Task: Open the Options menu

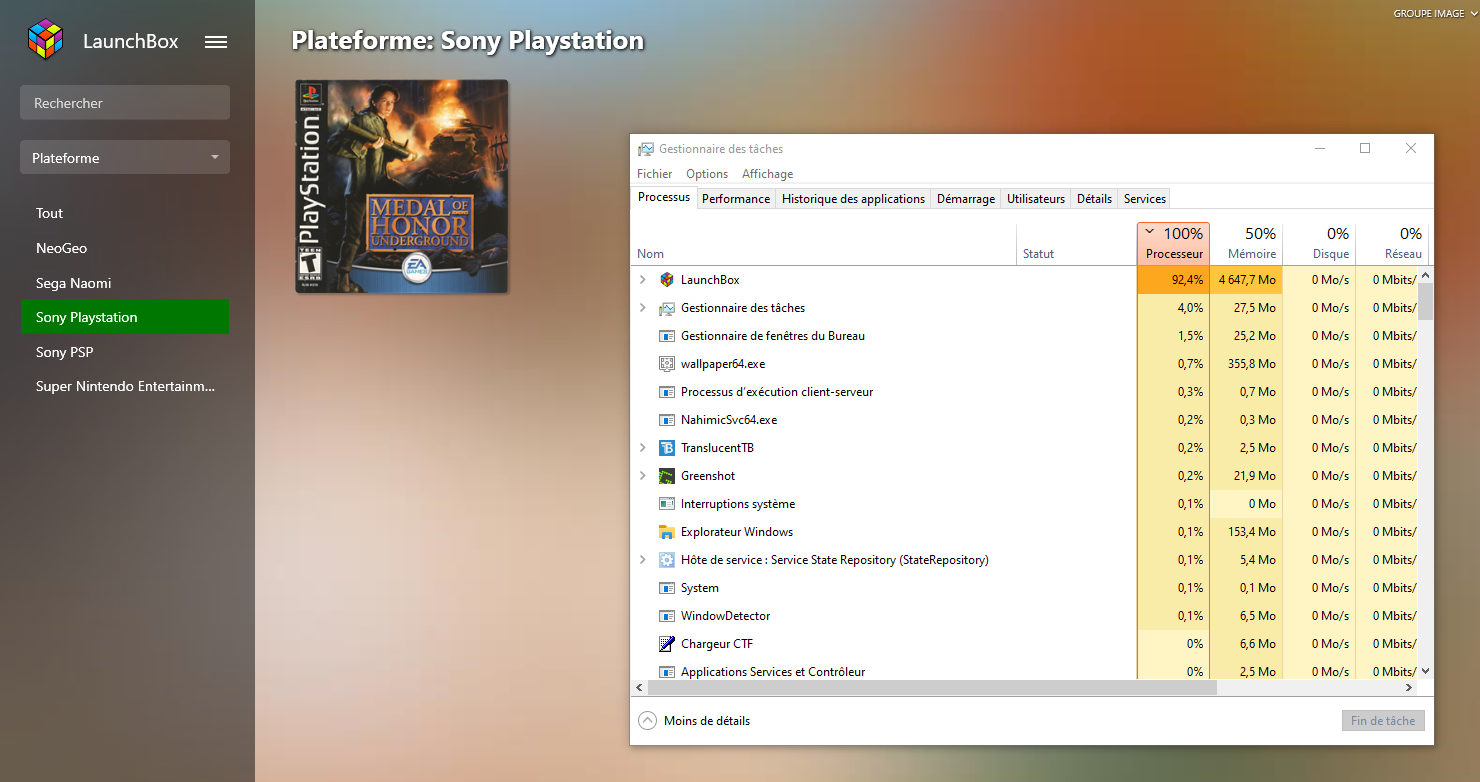Action: [x=707, y=174]
